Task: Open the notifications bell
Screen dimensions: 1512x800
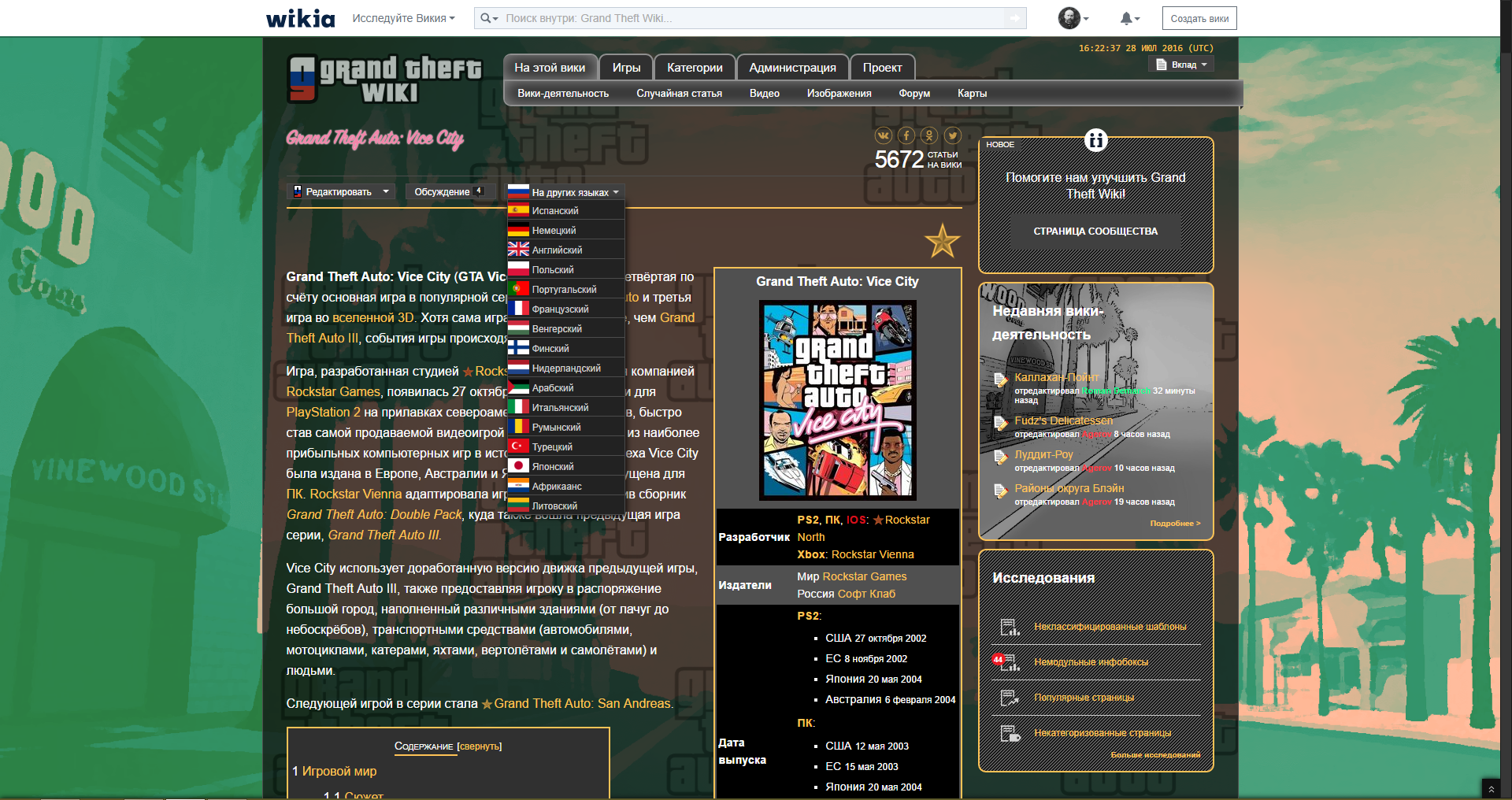Action: pos(1129,18)
